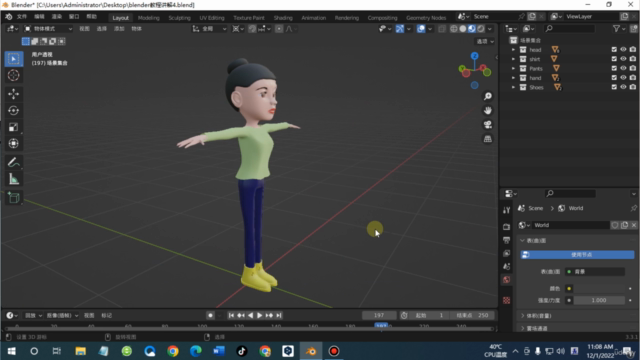
Task: Select the Add Cube tool
Action: click(x=13, y=198)
